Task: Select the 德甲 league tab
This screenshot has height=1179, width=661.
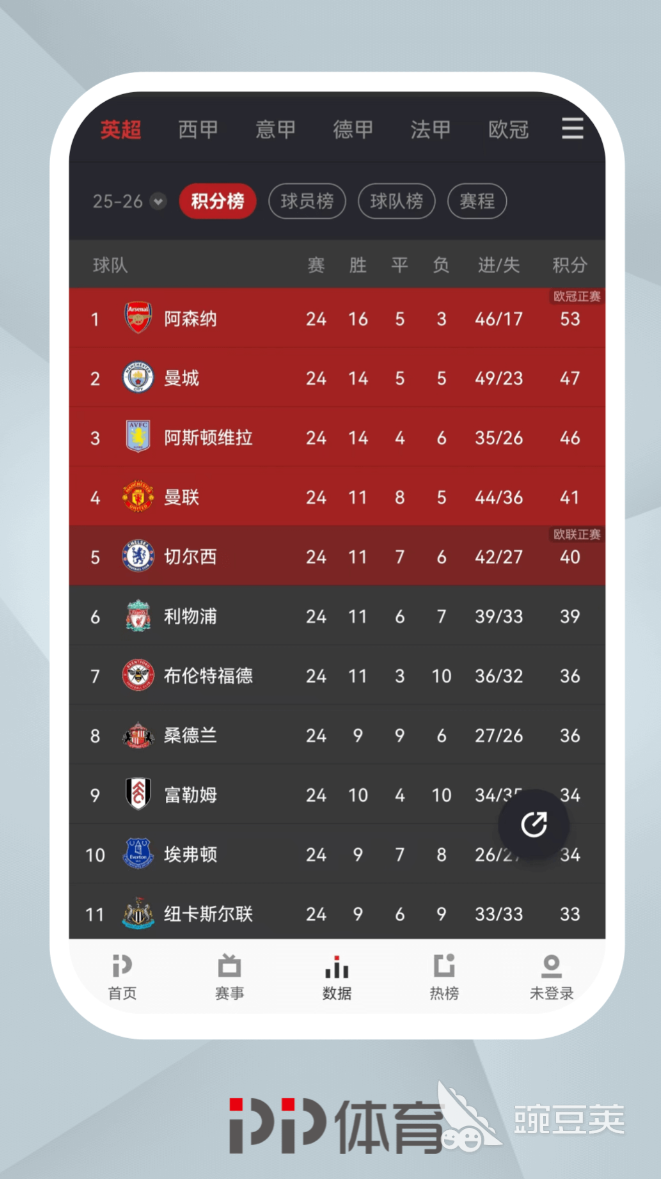Action: (353, 130)
